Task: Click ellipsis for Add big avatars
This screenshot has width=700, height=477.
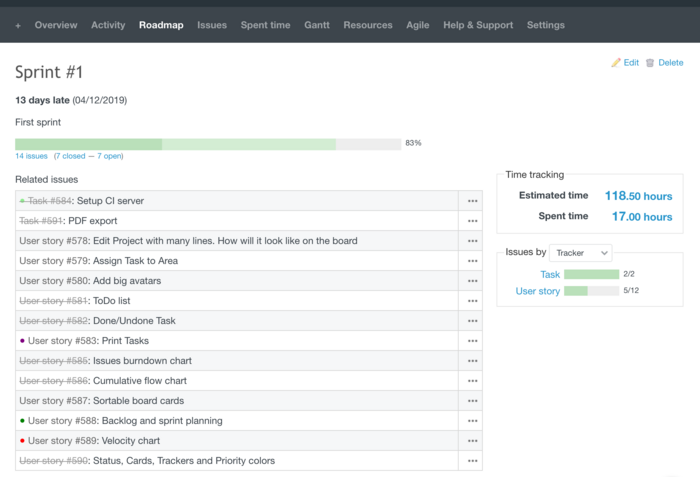Action: (x=470, y=281)
